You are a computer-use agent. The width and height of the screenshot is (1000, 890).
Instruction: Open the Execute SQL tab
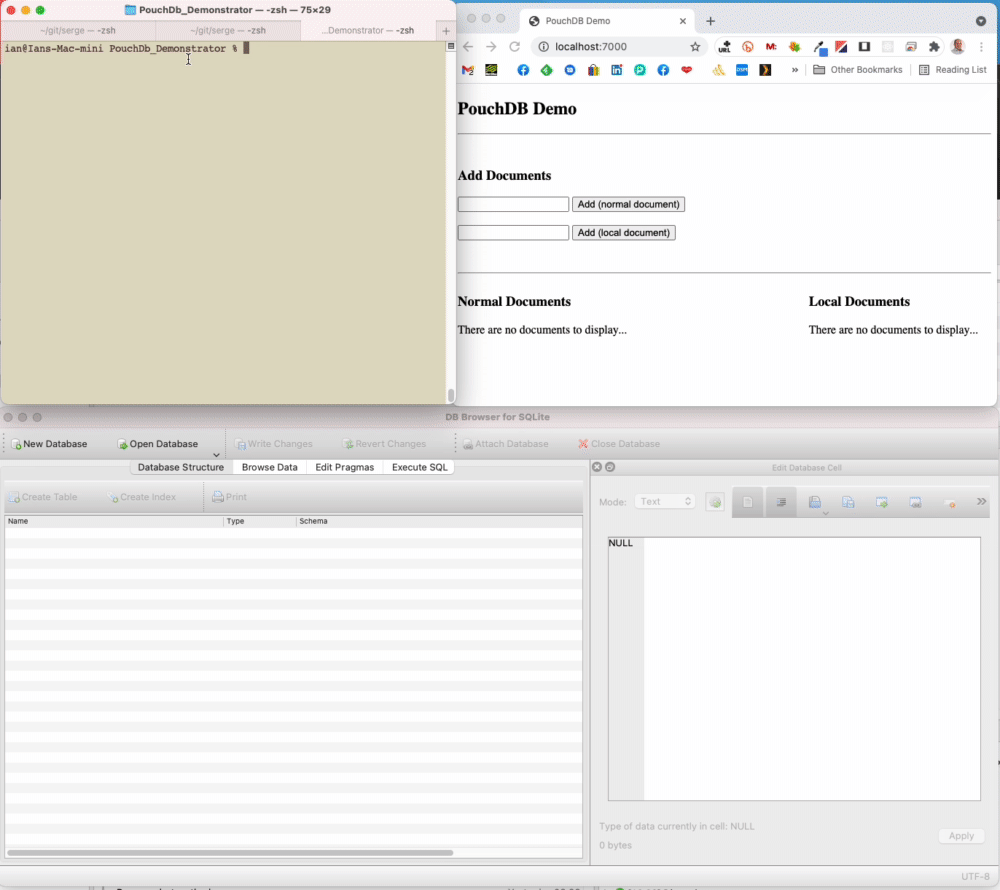pos(420,467)
